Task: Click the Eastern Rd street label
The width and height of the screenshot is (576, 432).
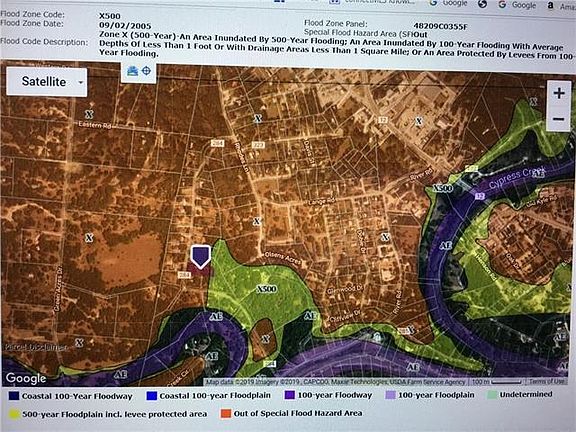Action: click(95, 125)
